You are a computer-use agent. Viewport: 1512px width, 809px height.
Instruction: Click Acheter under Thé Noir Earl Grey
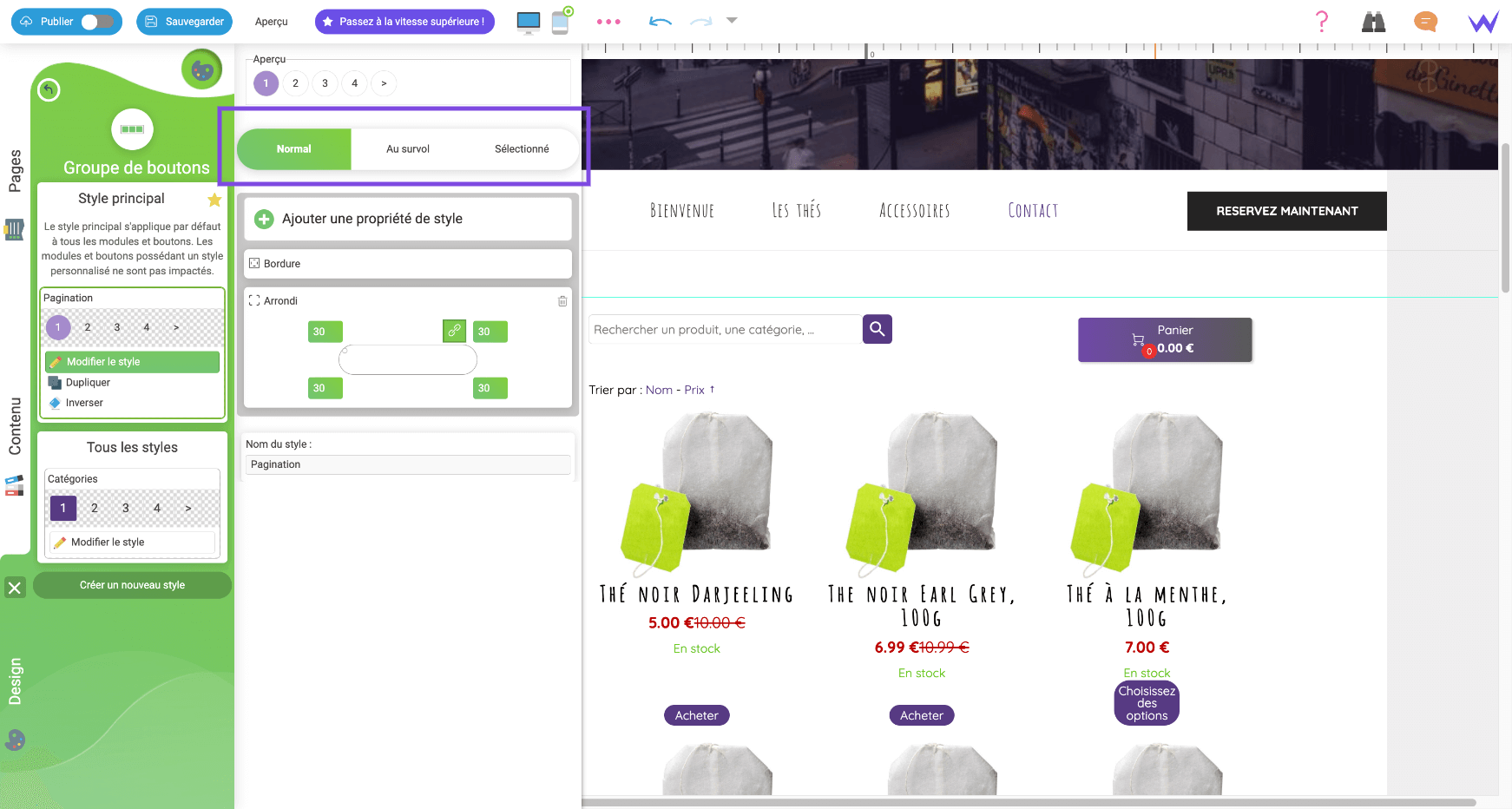pos(922,715)
